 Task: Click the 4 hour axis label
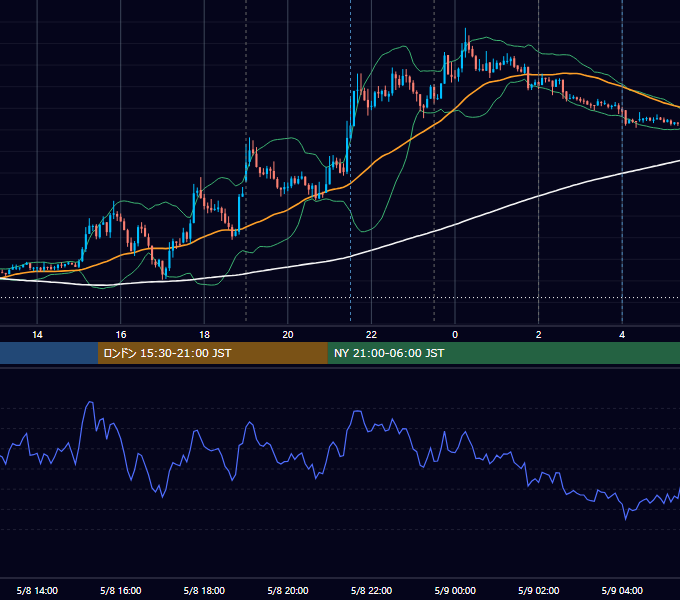point(622,335)
